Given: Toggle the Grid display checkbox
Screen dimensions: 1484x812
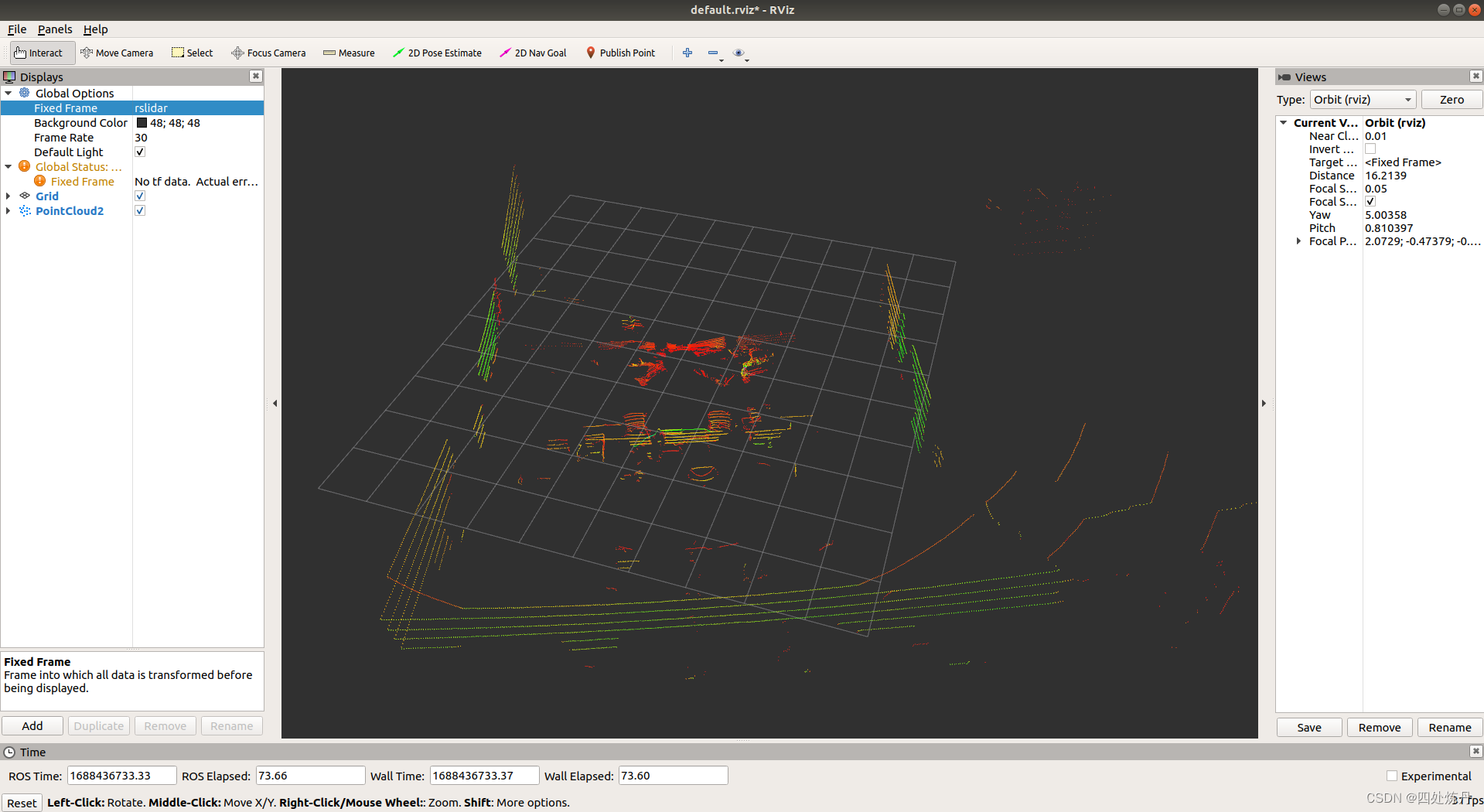Looking at the screenshot, I should (140, 196).
